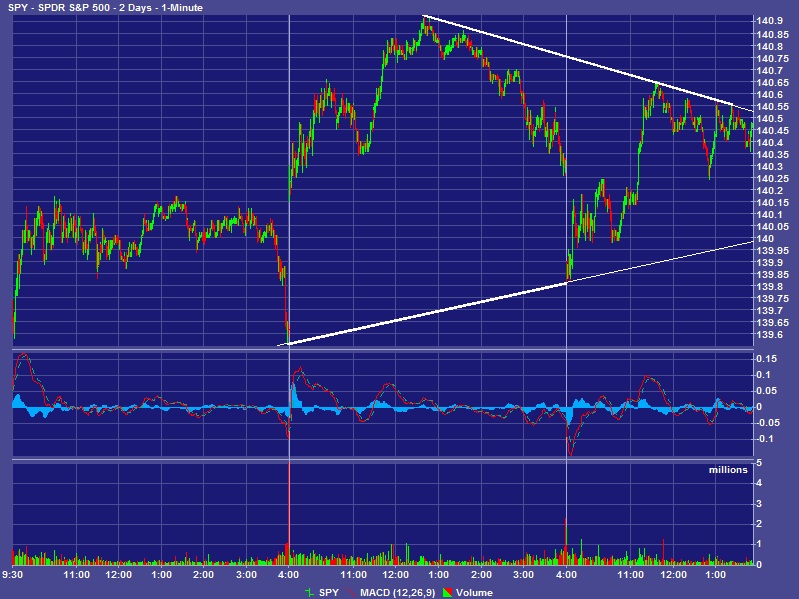Click the -0.05 MACD axis label
The width and height of the screenshot is (799, 599).
coord(766,422)
